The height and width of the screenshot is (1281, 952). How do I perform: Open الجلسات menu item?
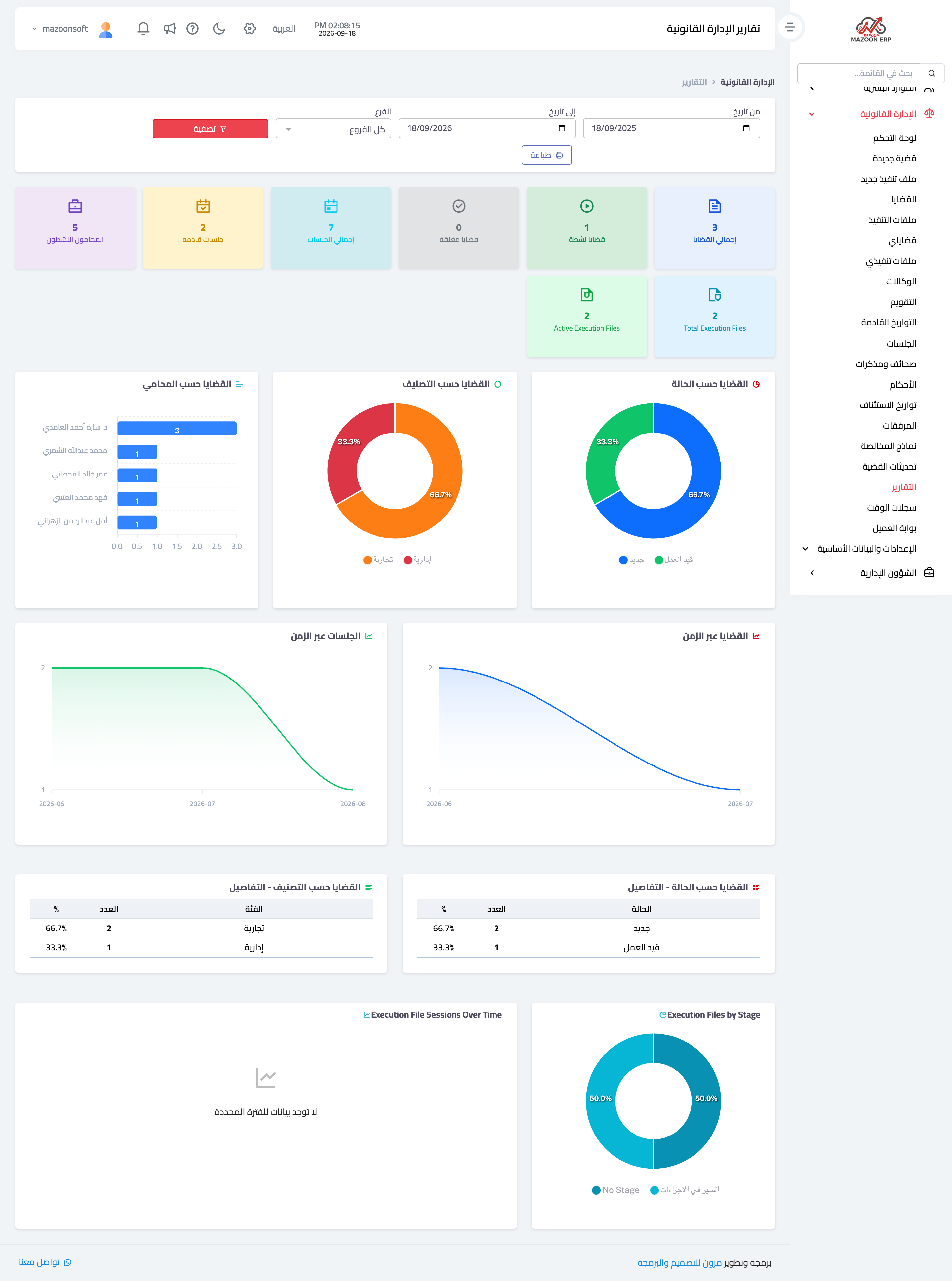(x=901, y=343)
